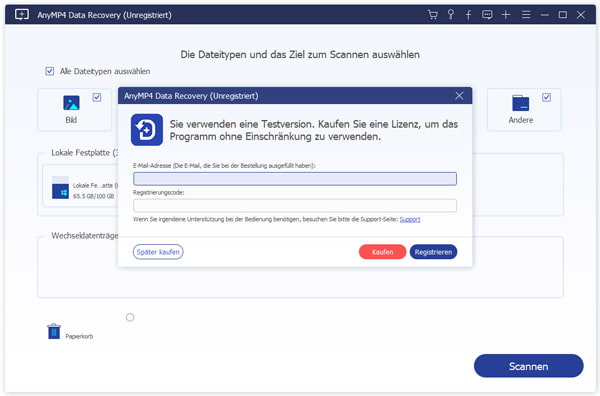Image resolution: width=600 pixels, height=396 pixels.
Task: Maximize the main application window
Action: click(x=562, y=15)
